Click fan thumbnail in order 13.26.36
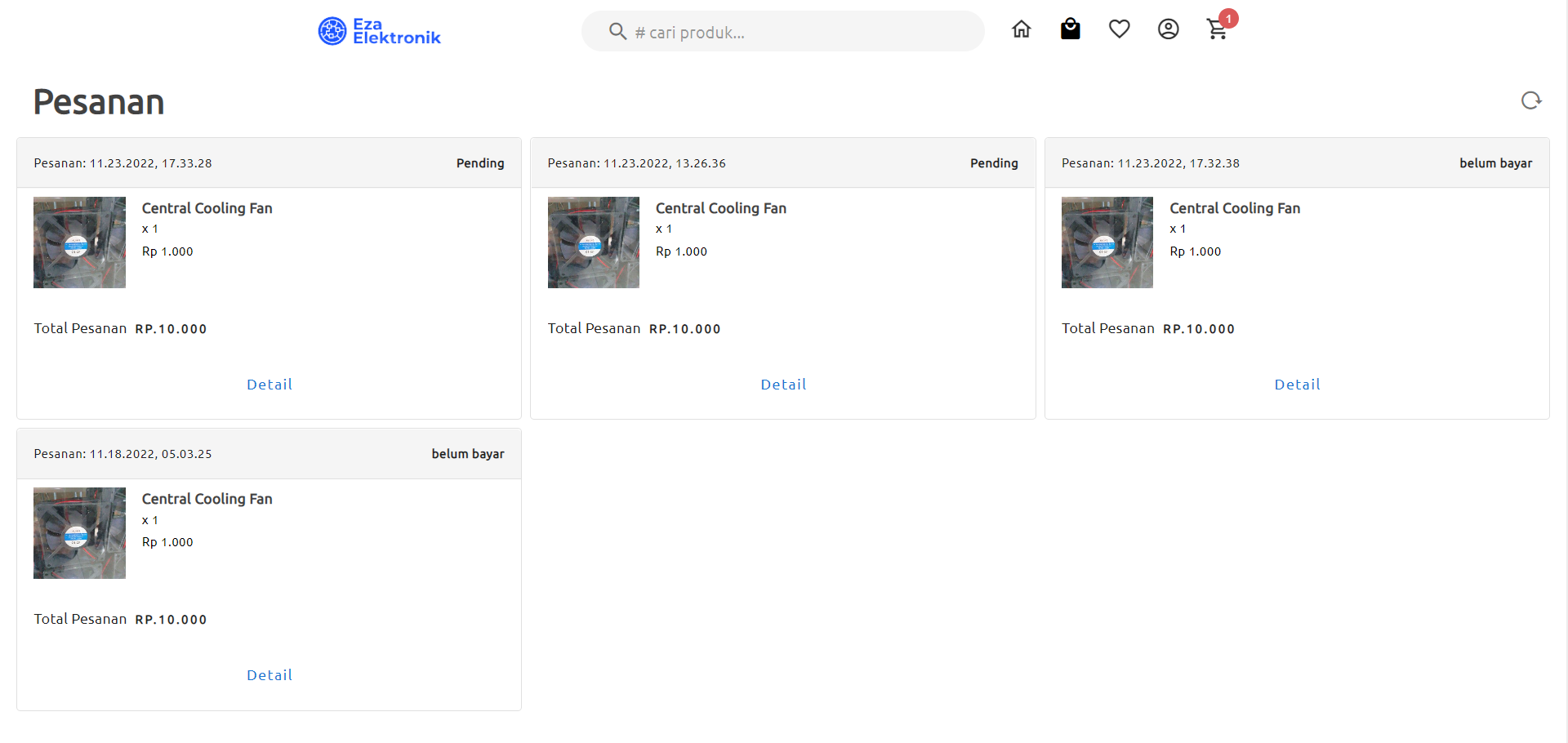 click(x=594, y=242)
